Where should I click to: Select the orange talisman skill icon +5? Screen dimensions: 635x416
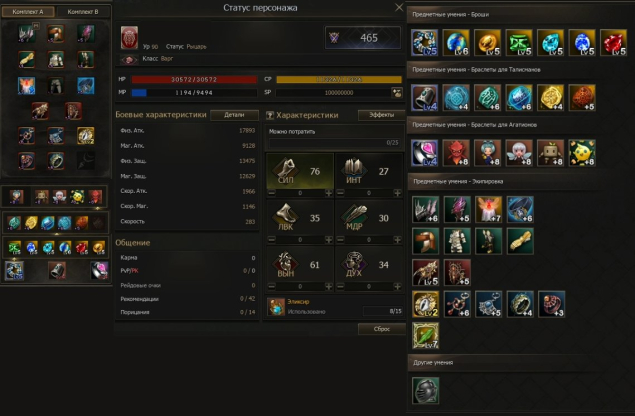582,97
